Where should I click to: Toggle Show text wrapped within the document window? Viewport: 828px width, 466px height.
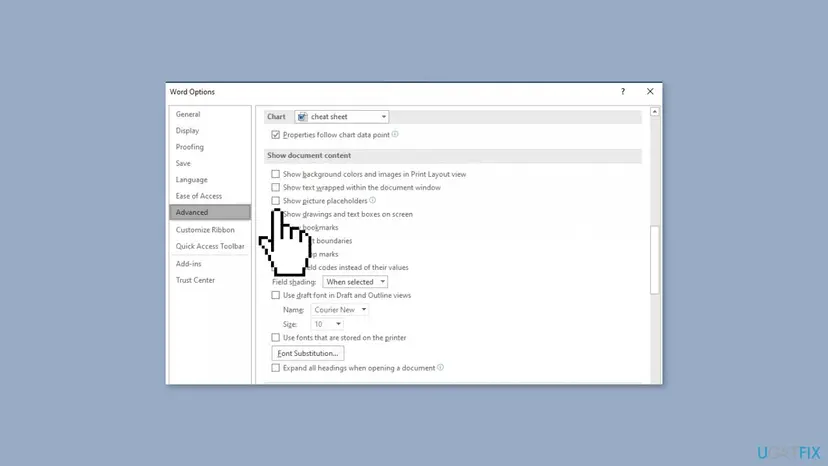[x=276, y=188]
